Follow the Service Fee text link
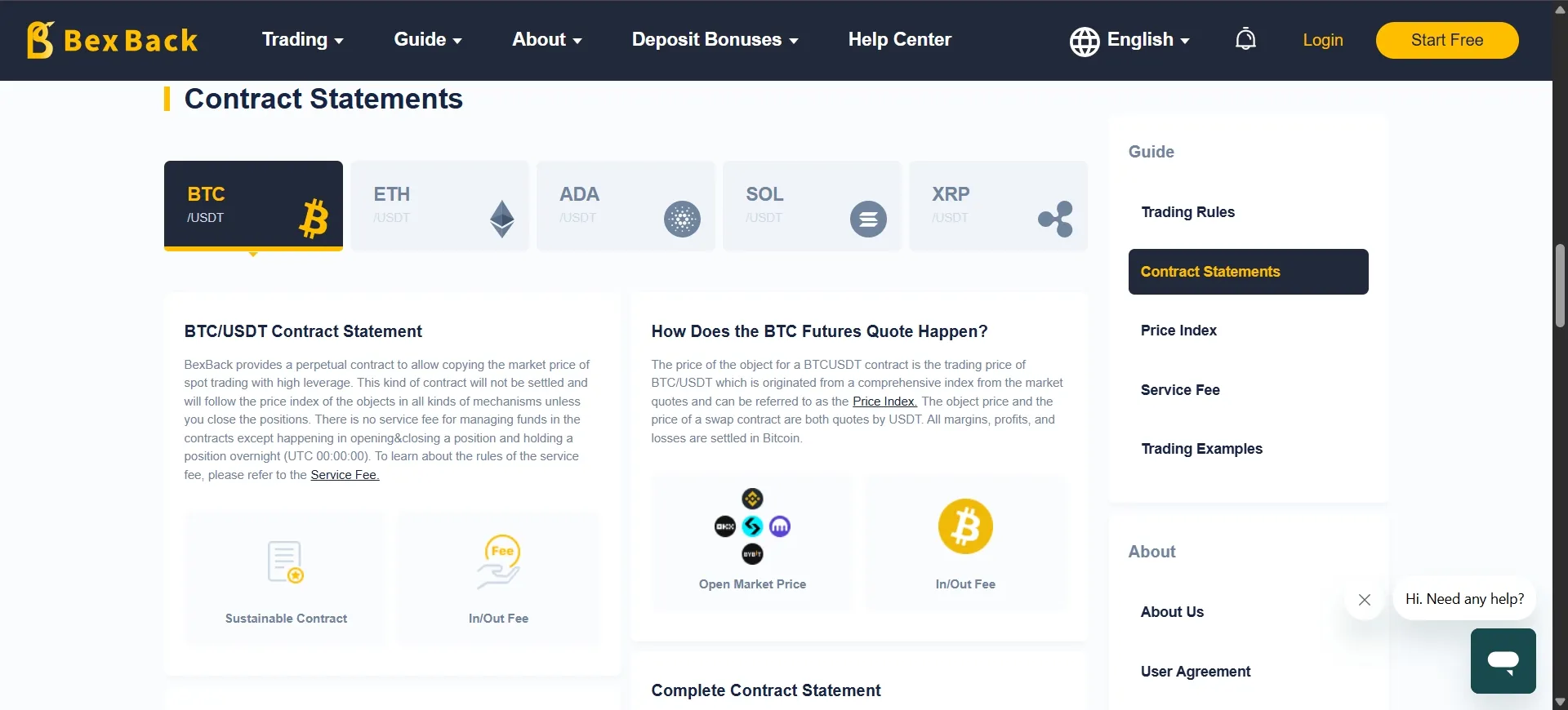 345,475
